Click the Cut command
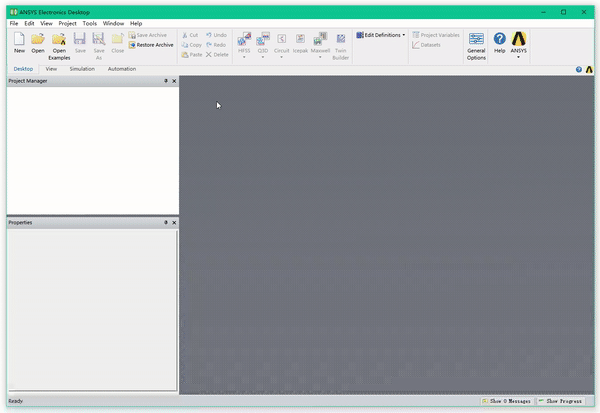This screenshot has height=413, width=600. point(190,35)
